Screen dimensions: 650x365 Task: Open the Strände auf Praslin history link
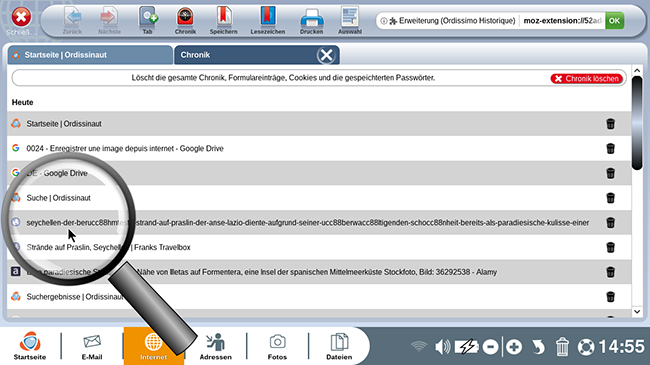[108, 247]
